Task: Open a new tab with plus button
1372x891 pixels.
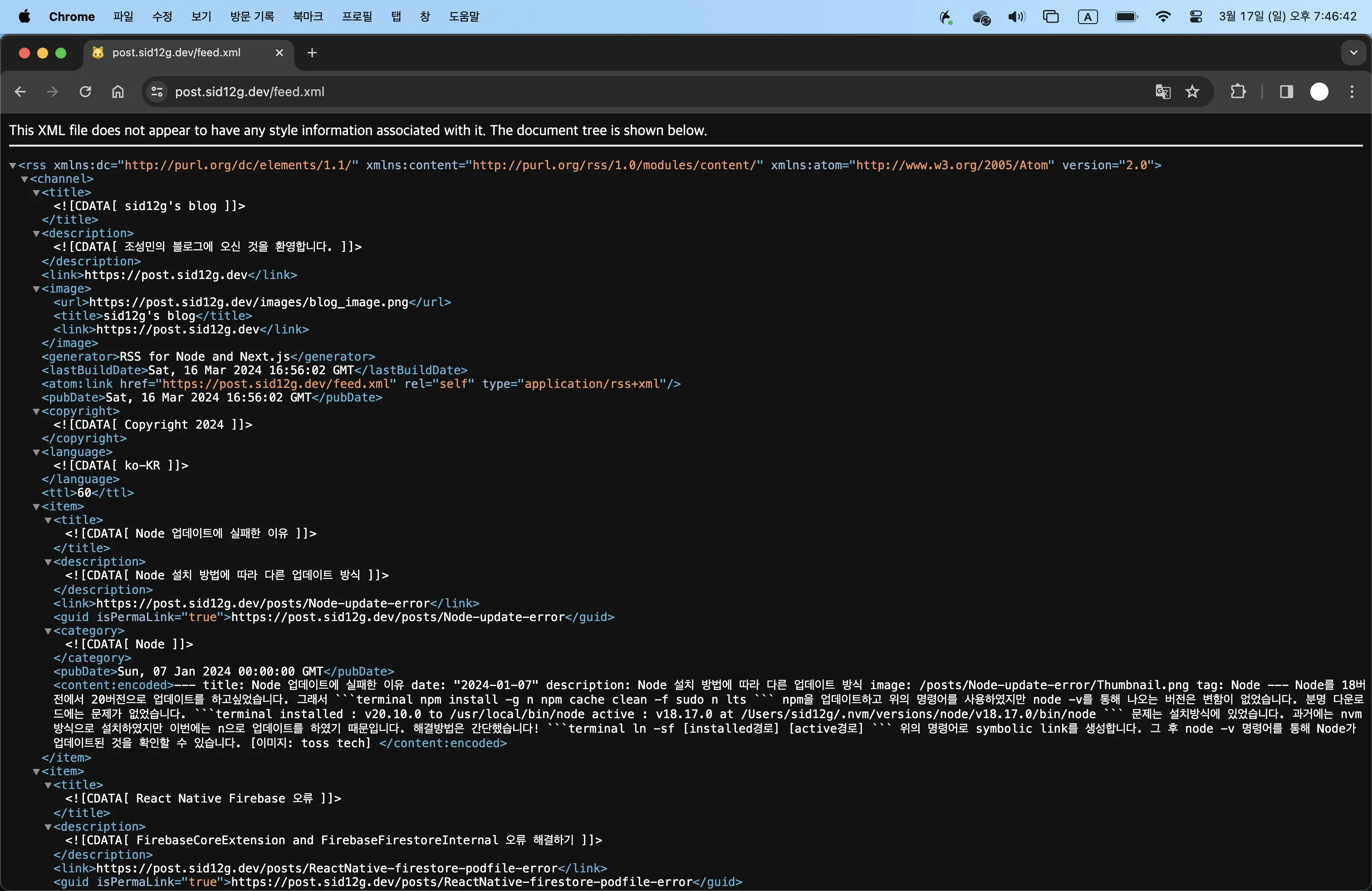Action: 312,53
